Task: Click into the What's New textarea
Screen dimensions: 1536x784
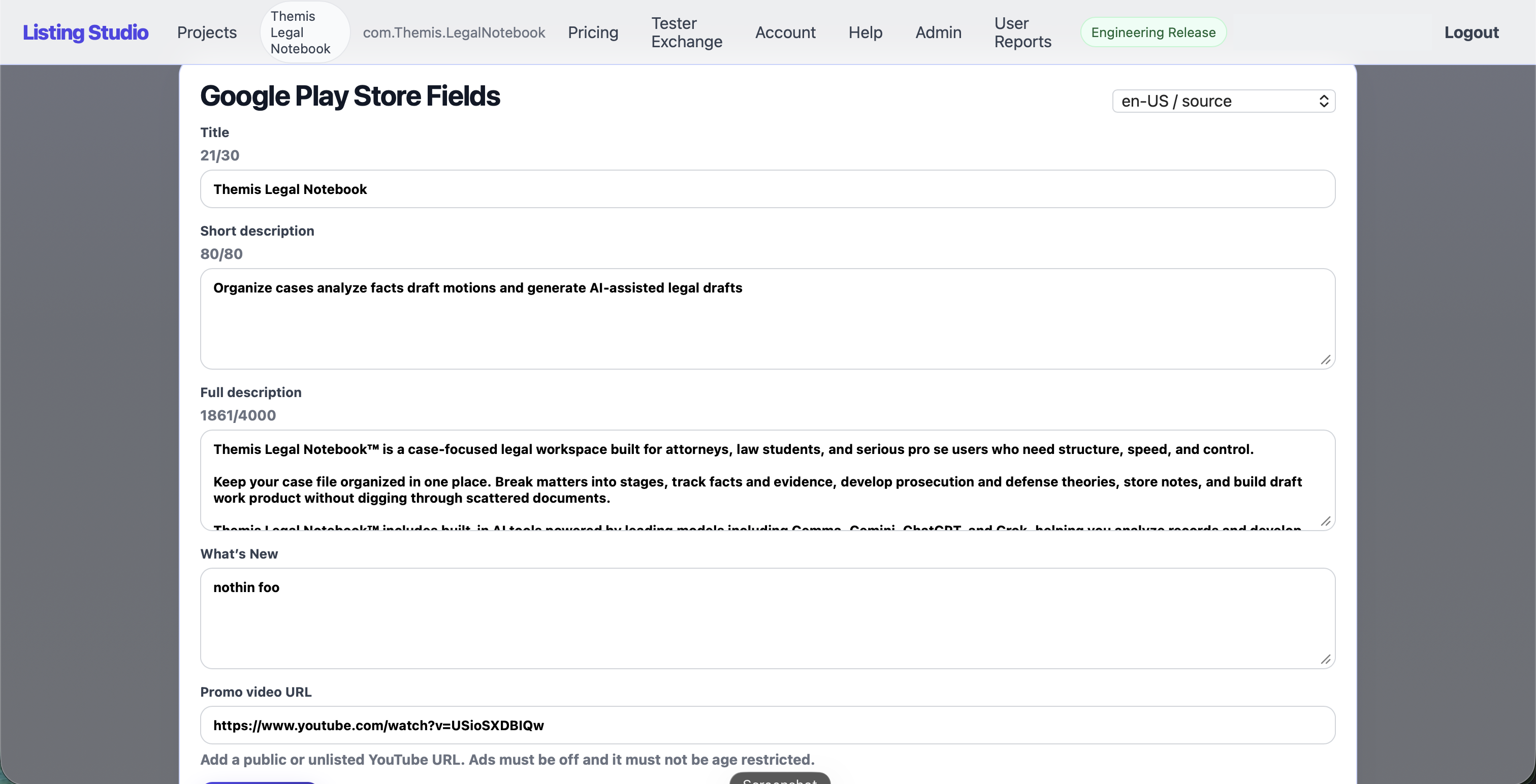Action: 767,618
